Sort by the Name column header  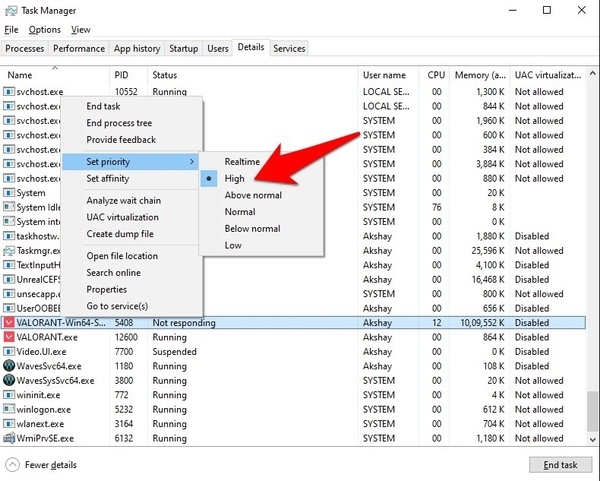coord(20,75)
